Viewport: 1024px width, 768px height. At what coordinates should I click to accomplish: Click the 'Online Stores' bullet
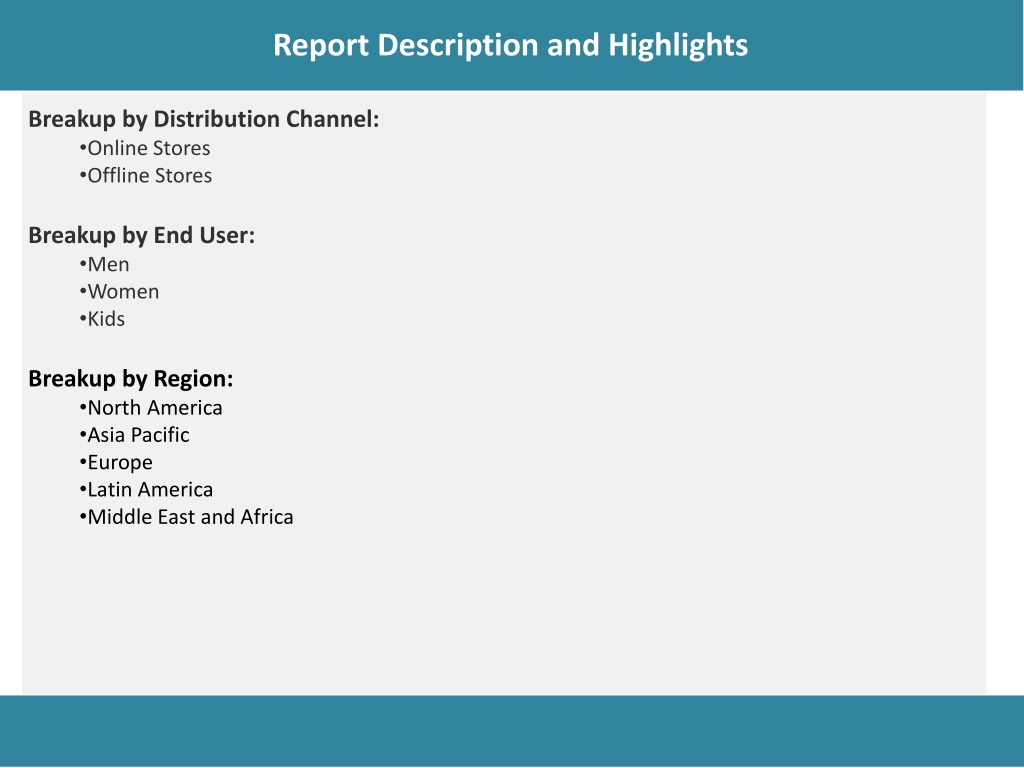(145, 148)
